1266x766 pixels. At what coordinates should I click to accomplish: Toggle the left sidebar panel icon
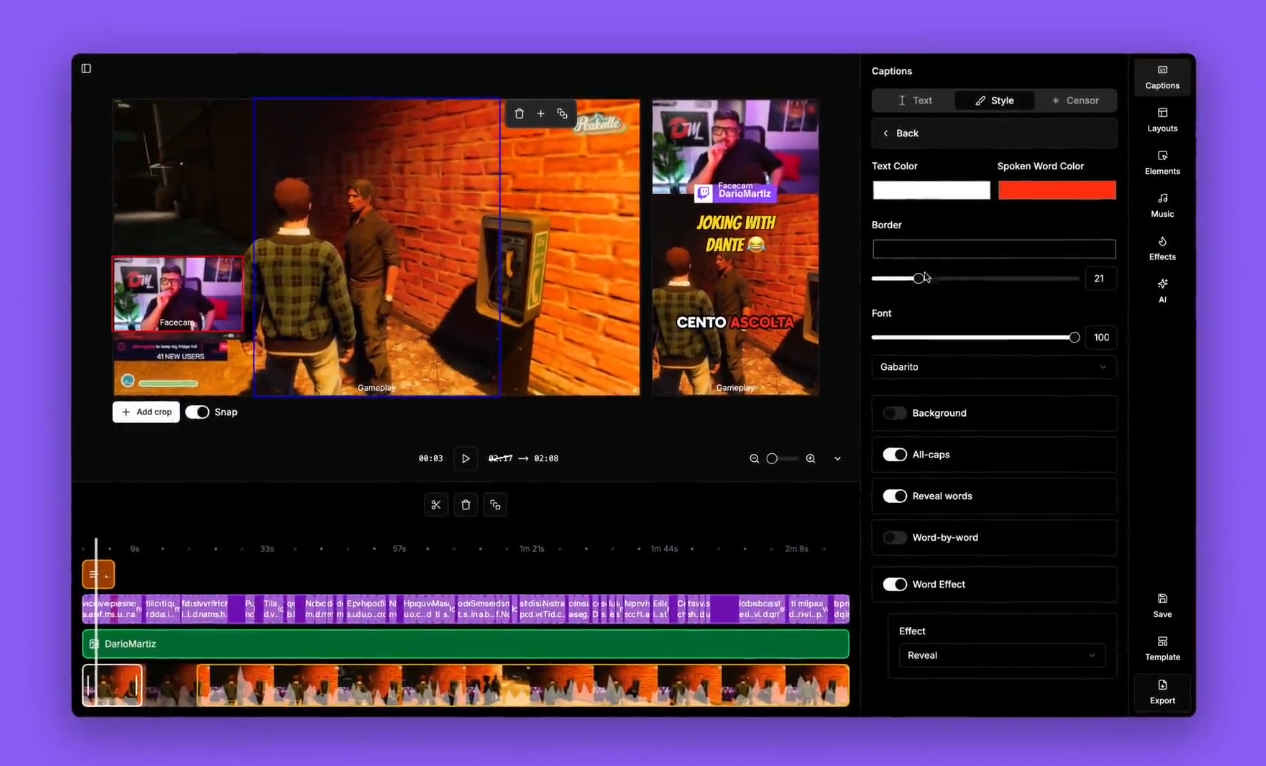coord(86,69)
